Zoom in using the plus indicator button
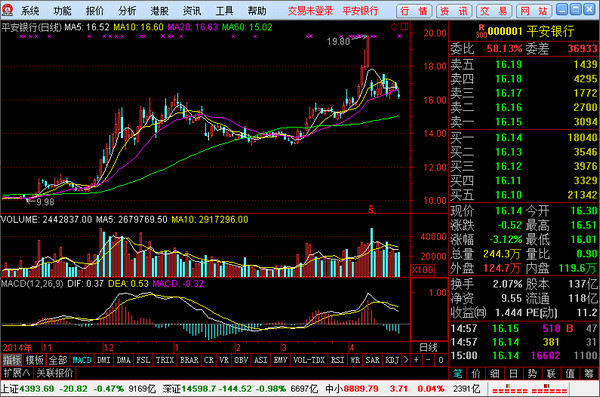The height and width of the screenshot is (397, 600). coord(416,360)
